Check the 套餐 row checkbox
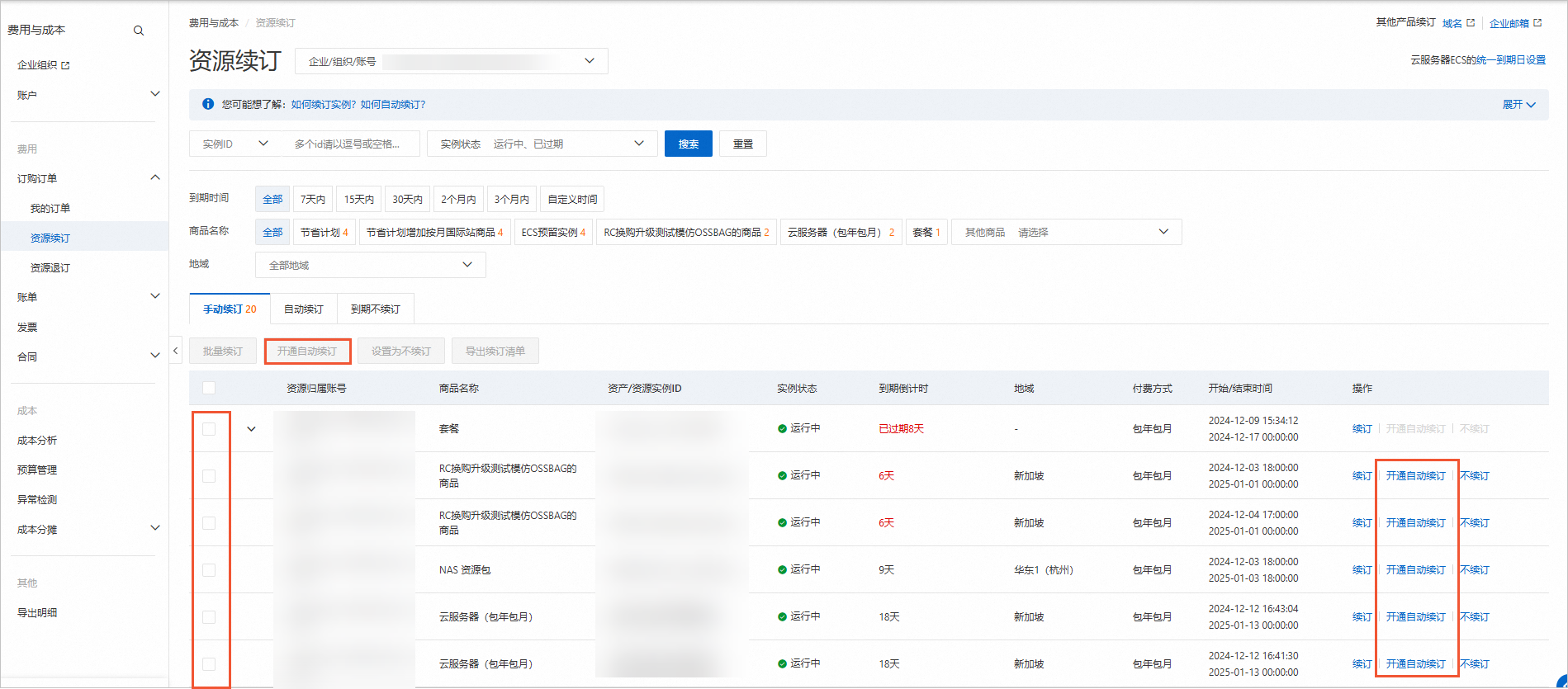Image resolution: width=1568 pixels, height=689 pixels. click(209, 429)
